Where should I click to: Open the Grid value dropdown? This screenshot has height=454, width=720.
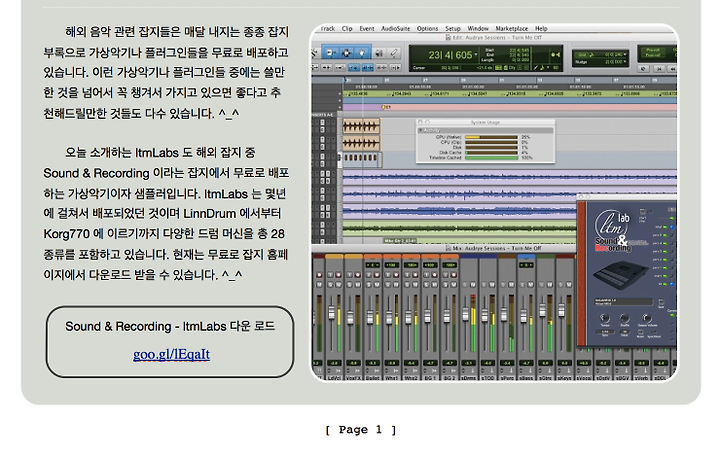click(625, 54)
